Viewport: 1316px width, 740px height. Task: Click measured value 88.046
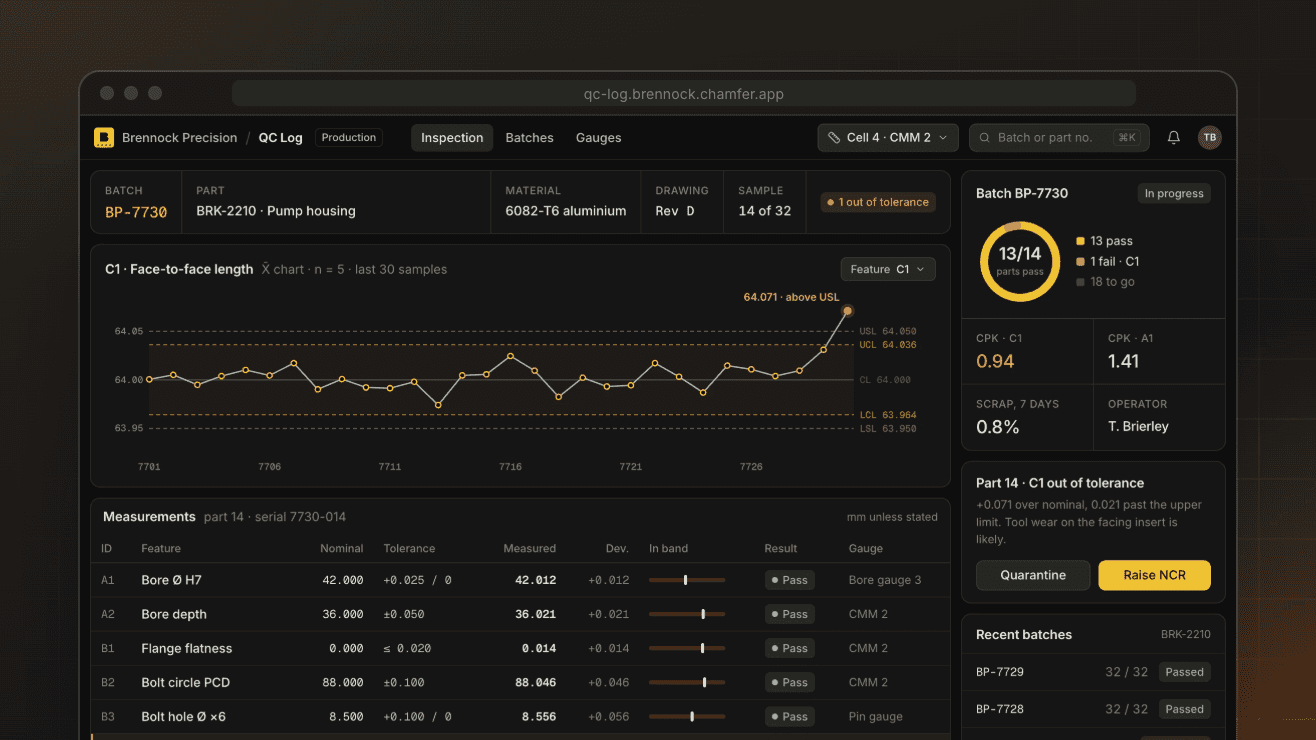coord(536,682)
